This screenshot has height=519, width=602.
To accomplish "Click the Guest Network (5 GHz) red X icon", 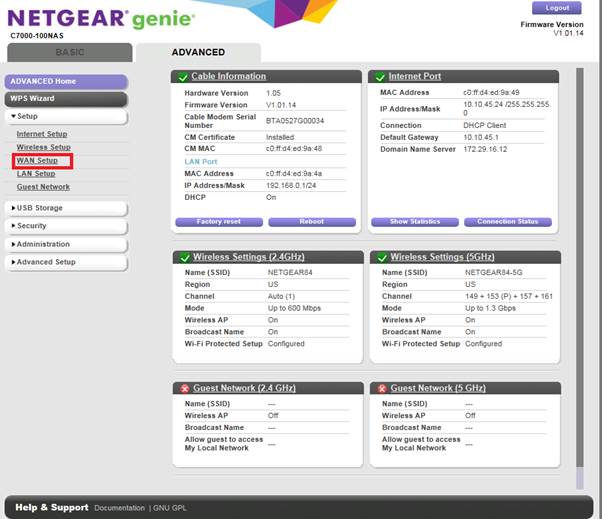I will [382, 388].
